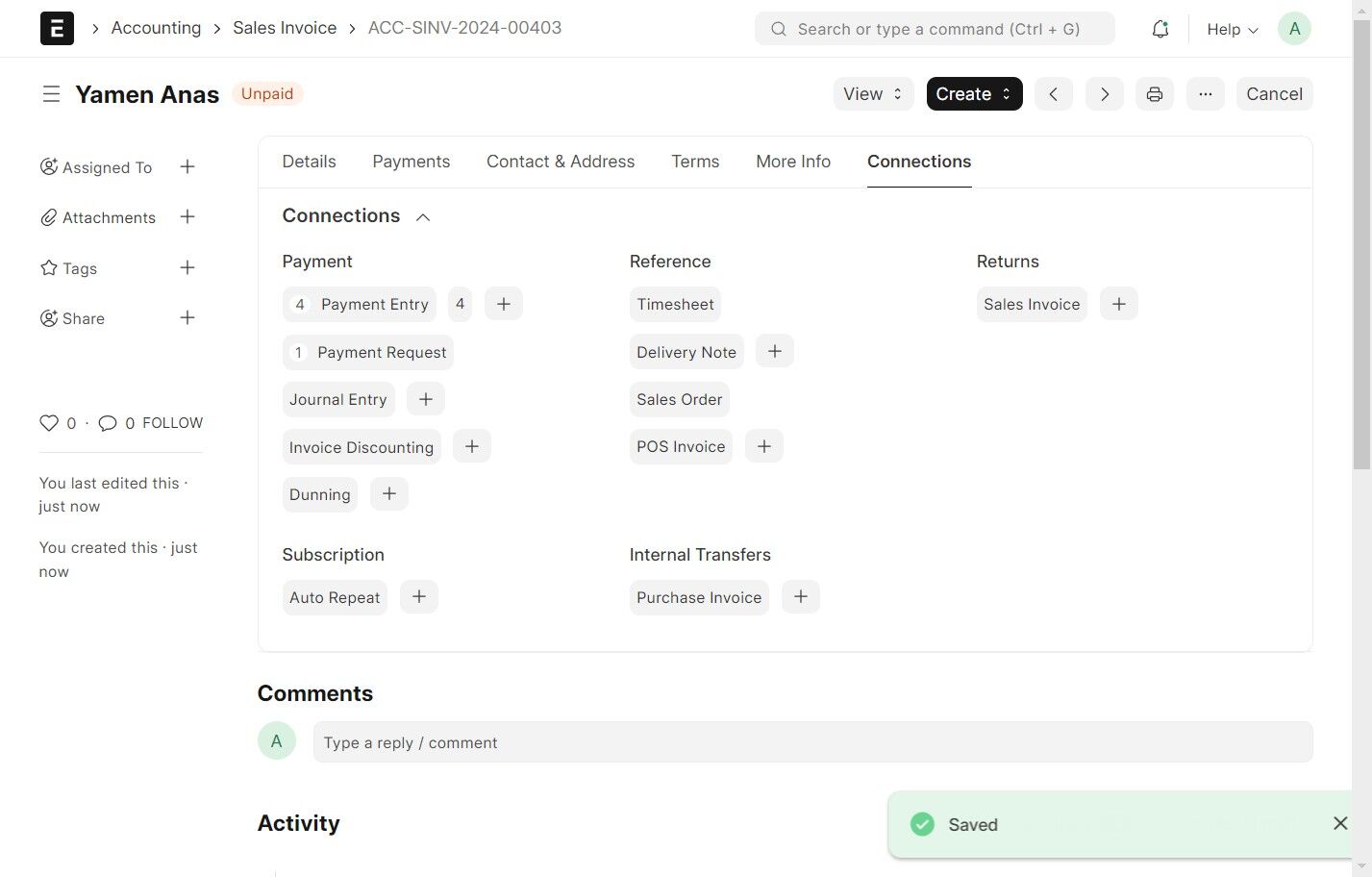Open the Payment Request connection link
This screenshot has width=1372, height=877.
pos(381,352)
